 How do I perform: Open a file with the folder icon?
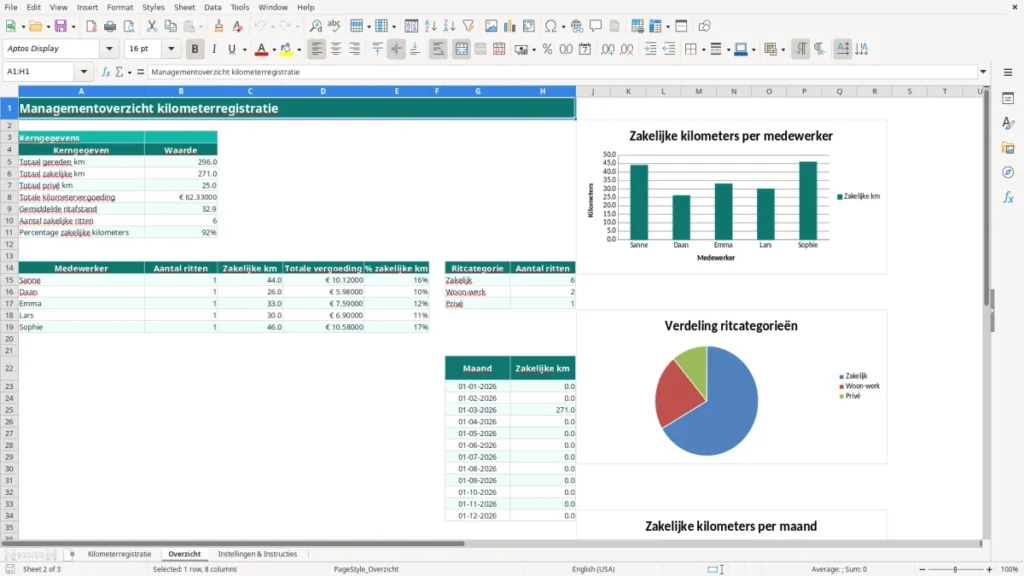tap(35, 26)
